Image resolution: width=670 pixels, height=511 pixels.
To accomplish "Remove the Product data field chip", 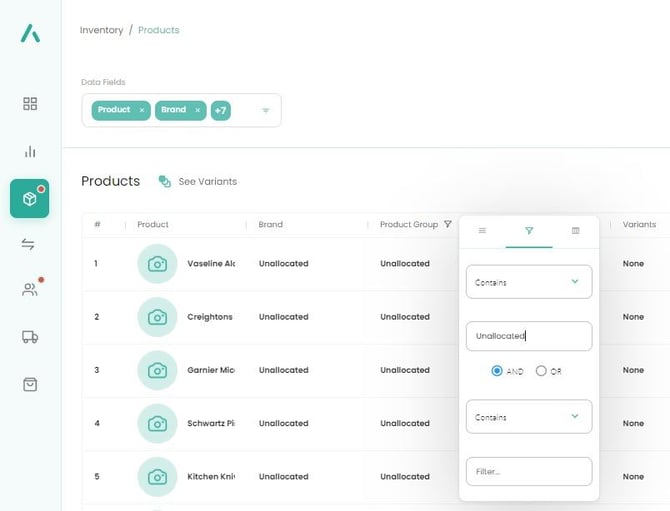I will click(x=142, y=110).
